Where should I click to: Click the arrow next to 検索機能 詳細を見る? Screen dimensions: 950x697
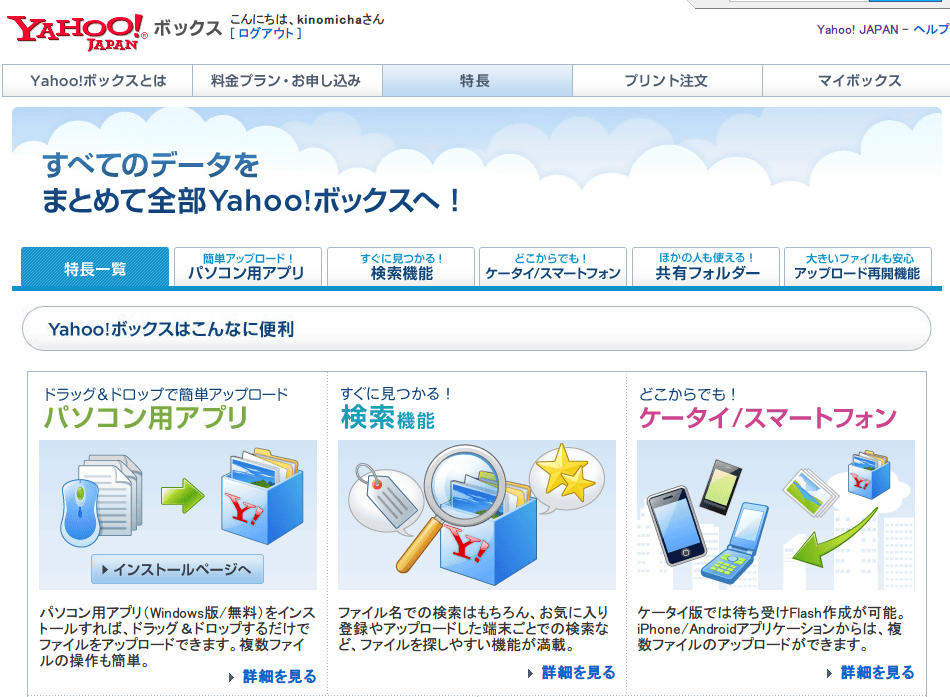point(531,673)
